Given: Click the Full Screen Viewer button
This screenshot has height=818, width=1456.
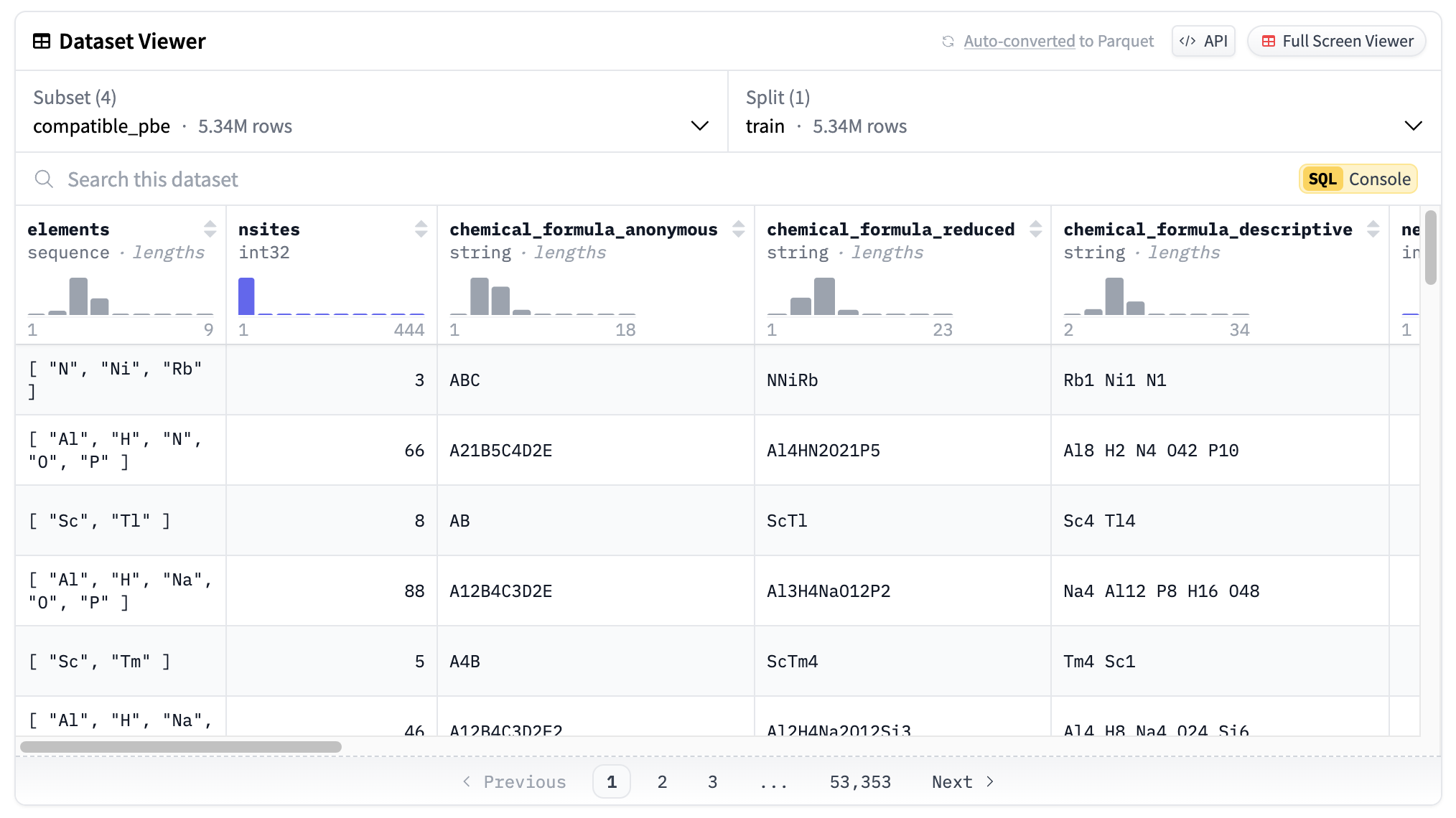Looking at the screenshot, I should click(1336, 41).
